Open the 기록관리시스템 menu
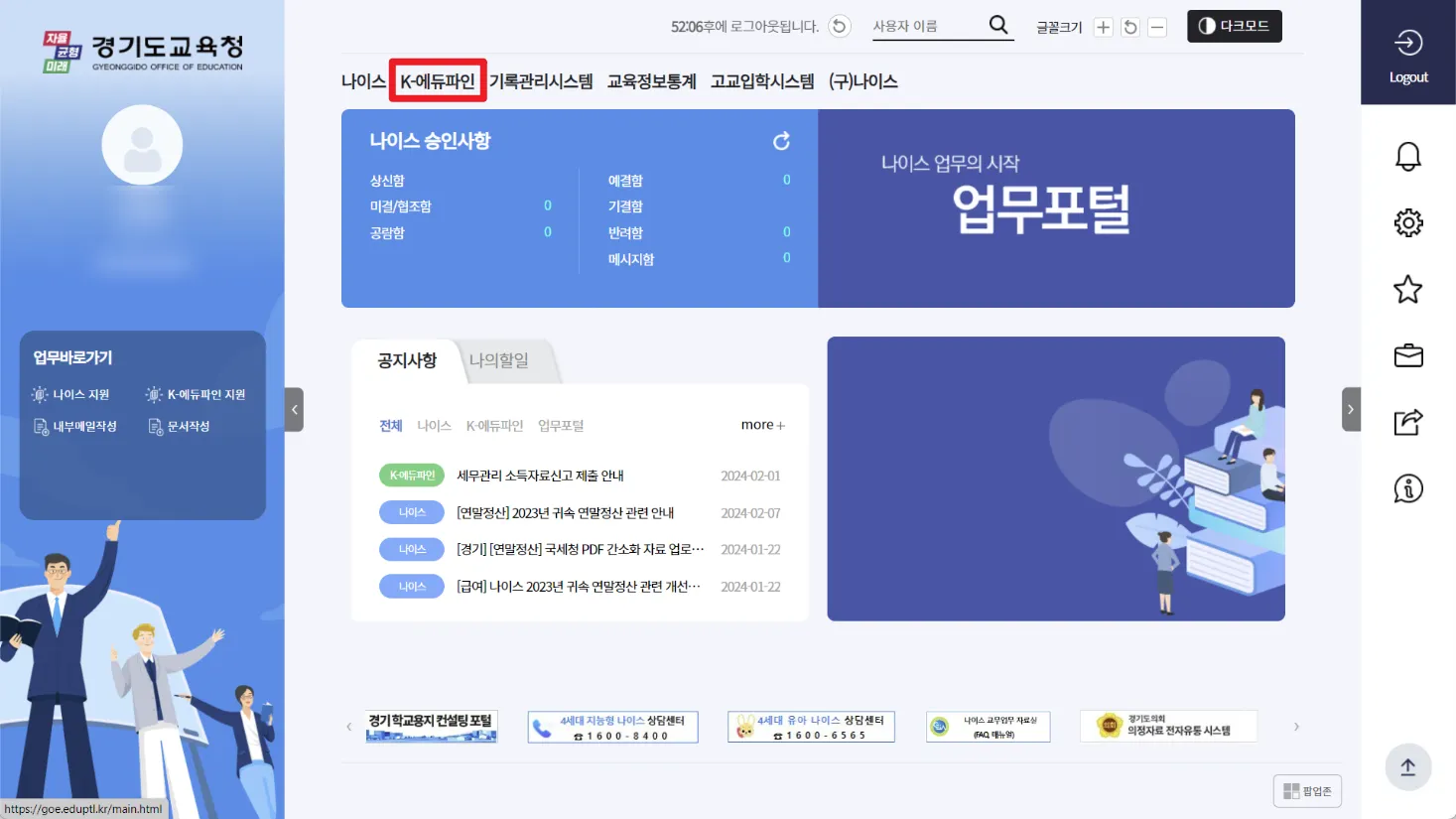The width and height of the screenshot is (1456, 819). pyautogui.click(x=541, y=81)
